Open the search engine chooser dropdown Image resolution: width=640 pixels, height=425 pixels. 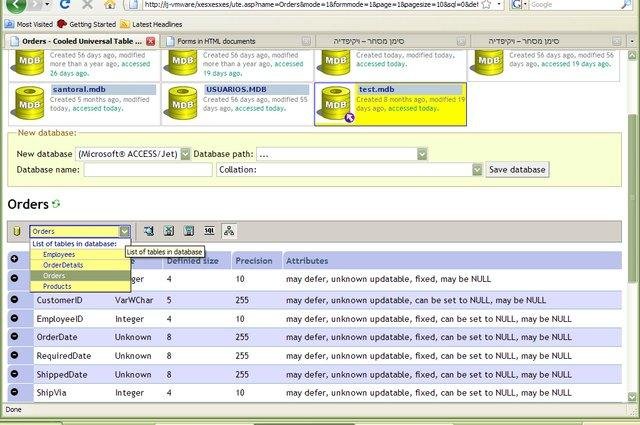click(x=525, y=4)
